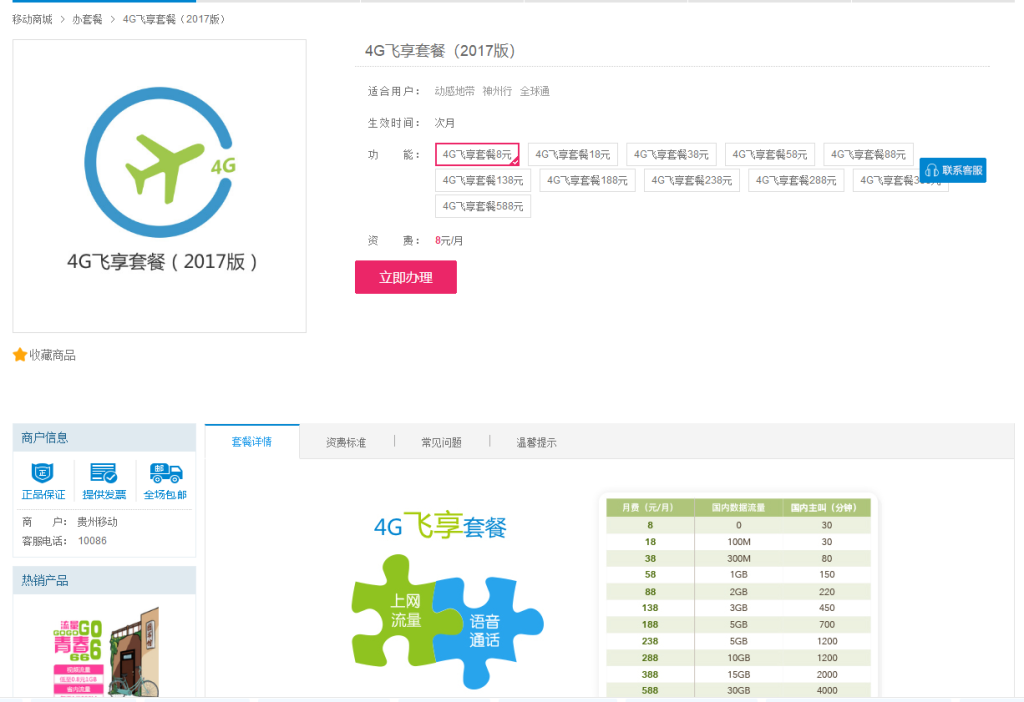1024x702 pixels.
Task: Click the 全场包邮 truck icon
Action: 165,472
